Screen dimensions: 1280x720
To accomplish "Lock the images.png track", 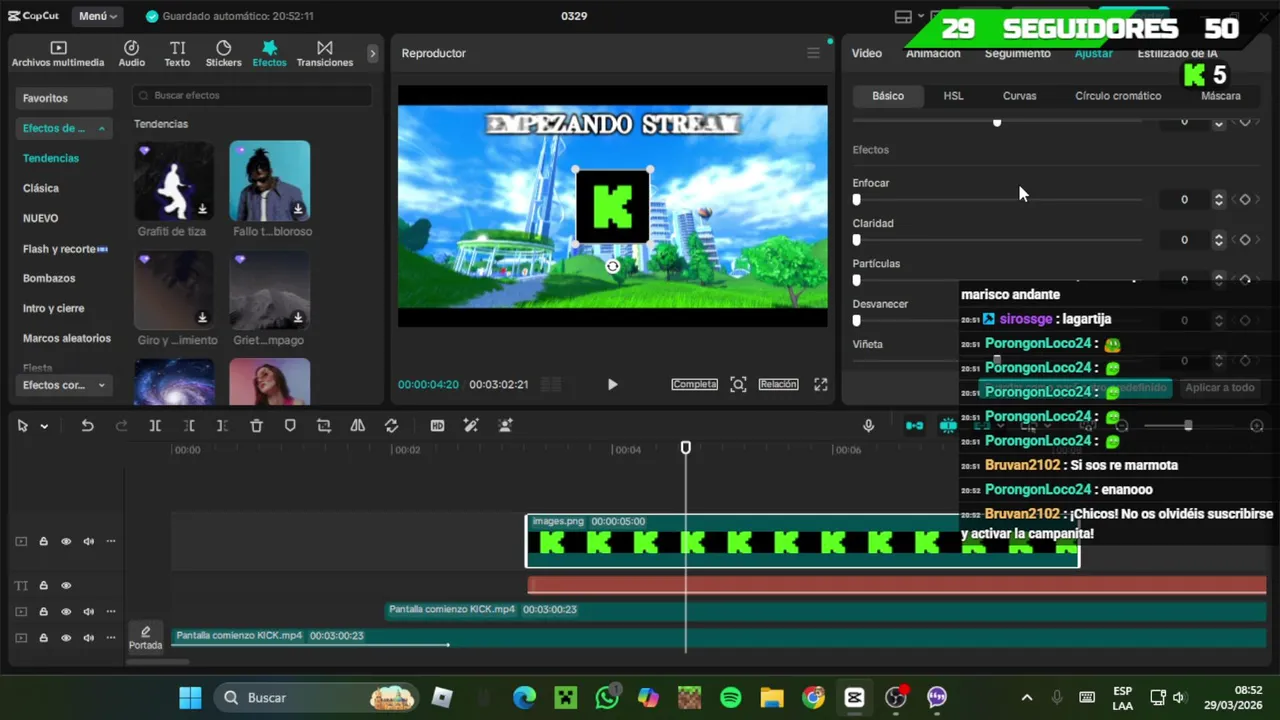I will tap(44, 541).
